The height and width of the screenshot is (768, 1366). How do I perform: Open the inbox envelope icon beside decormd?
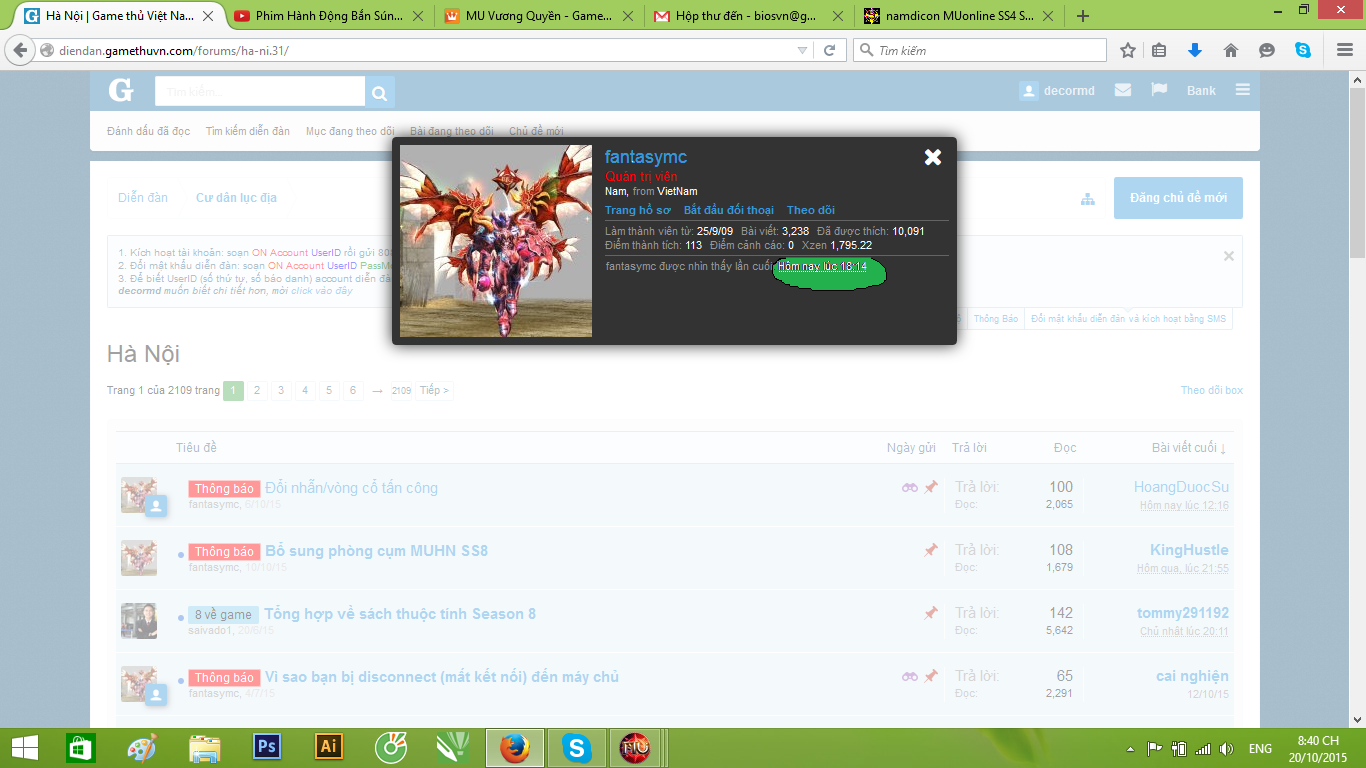[x=1123, y=90]
